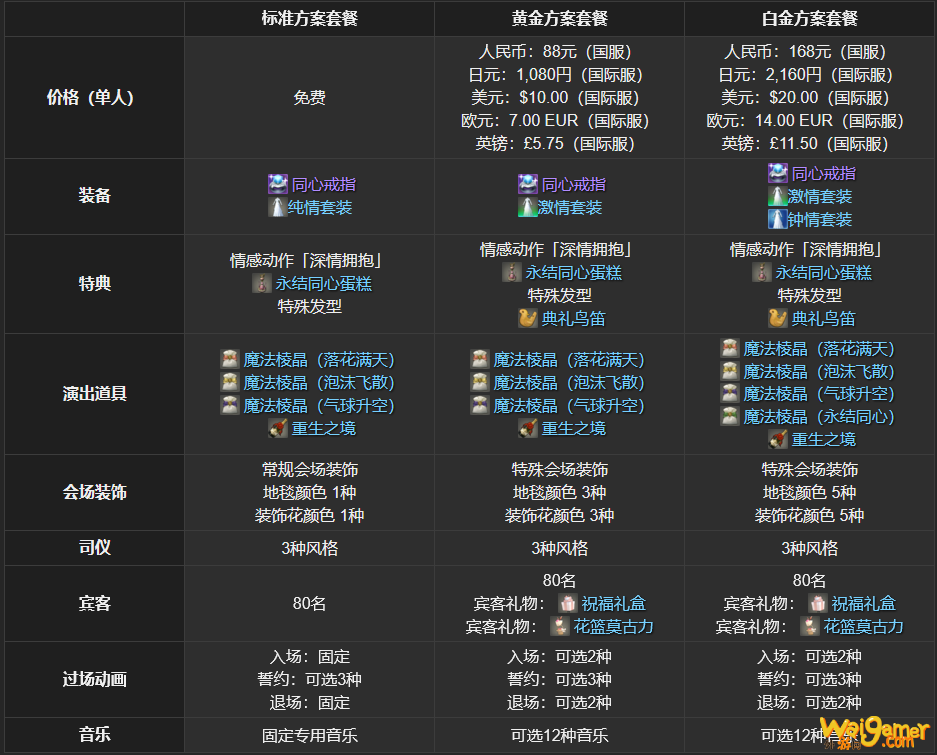Open 祝福礼盒 link in 黄金方案套餐 column
This screenshot has width=937, height=755.
(x=614, y=603)
